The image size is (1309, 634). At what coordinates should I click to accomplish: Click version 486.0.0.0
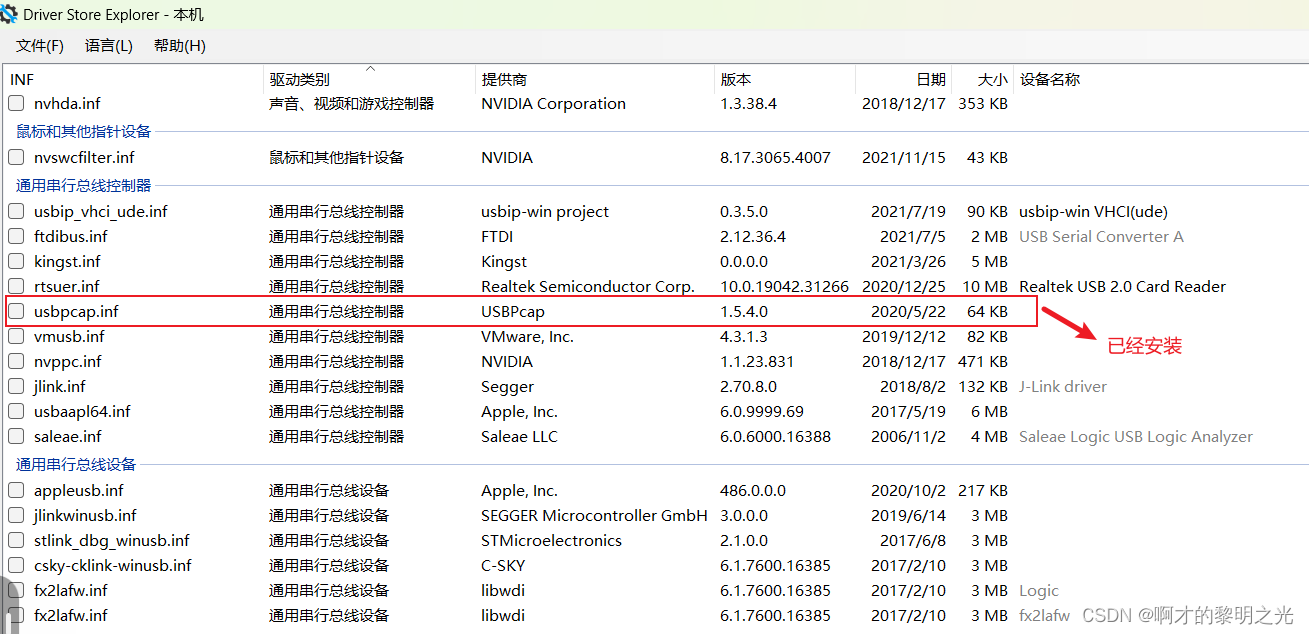752,490
